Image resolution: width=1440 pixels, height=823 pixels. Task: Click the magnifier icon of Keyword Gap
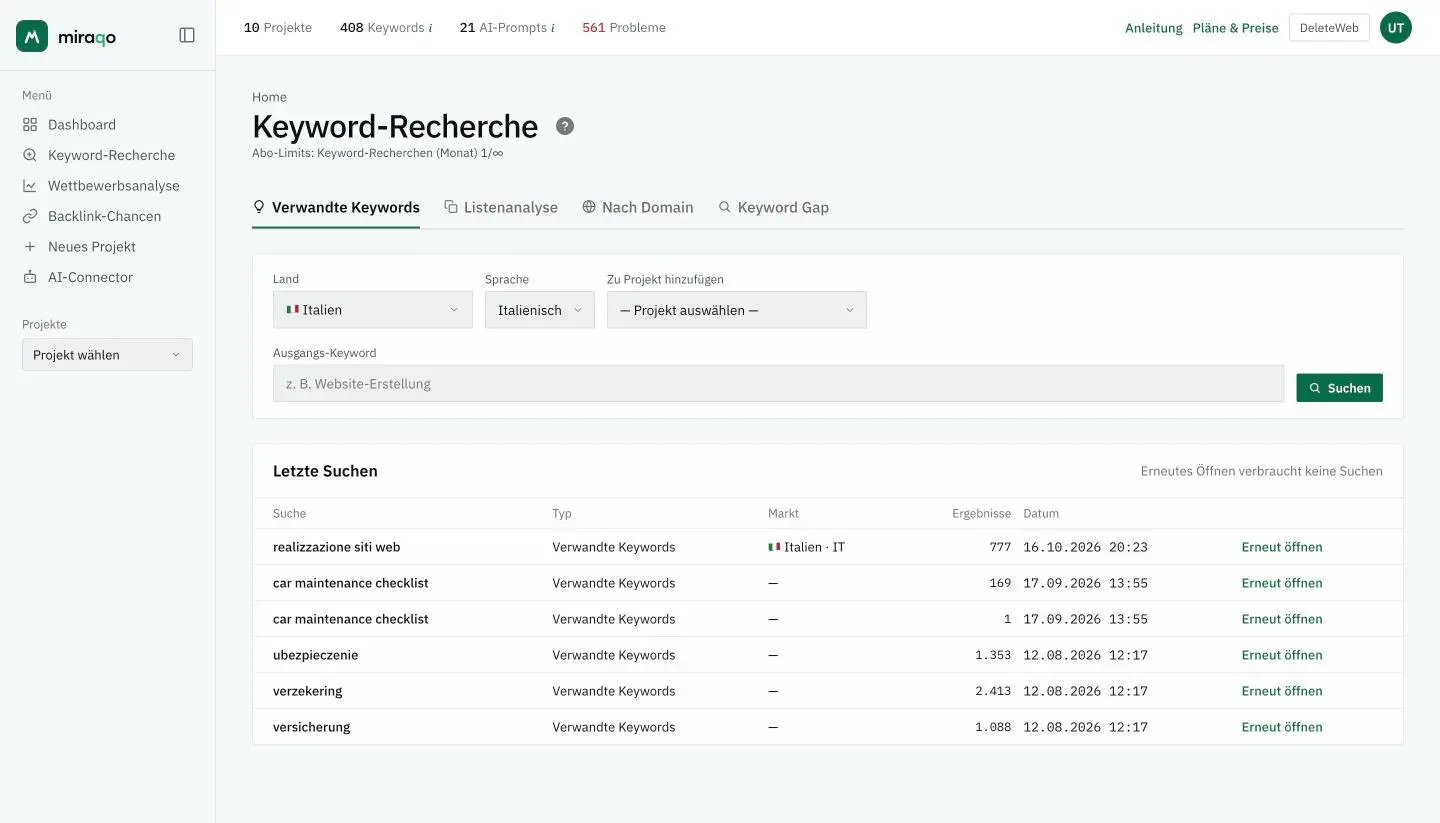pyautogui.click(x=725, y=207)
